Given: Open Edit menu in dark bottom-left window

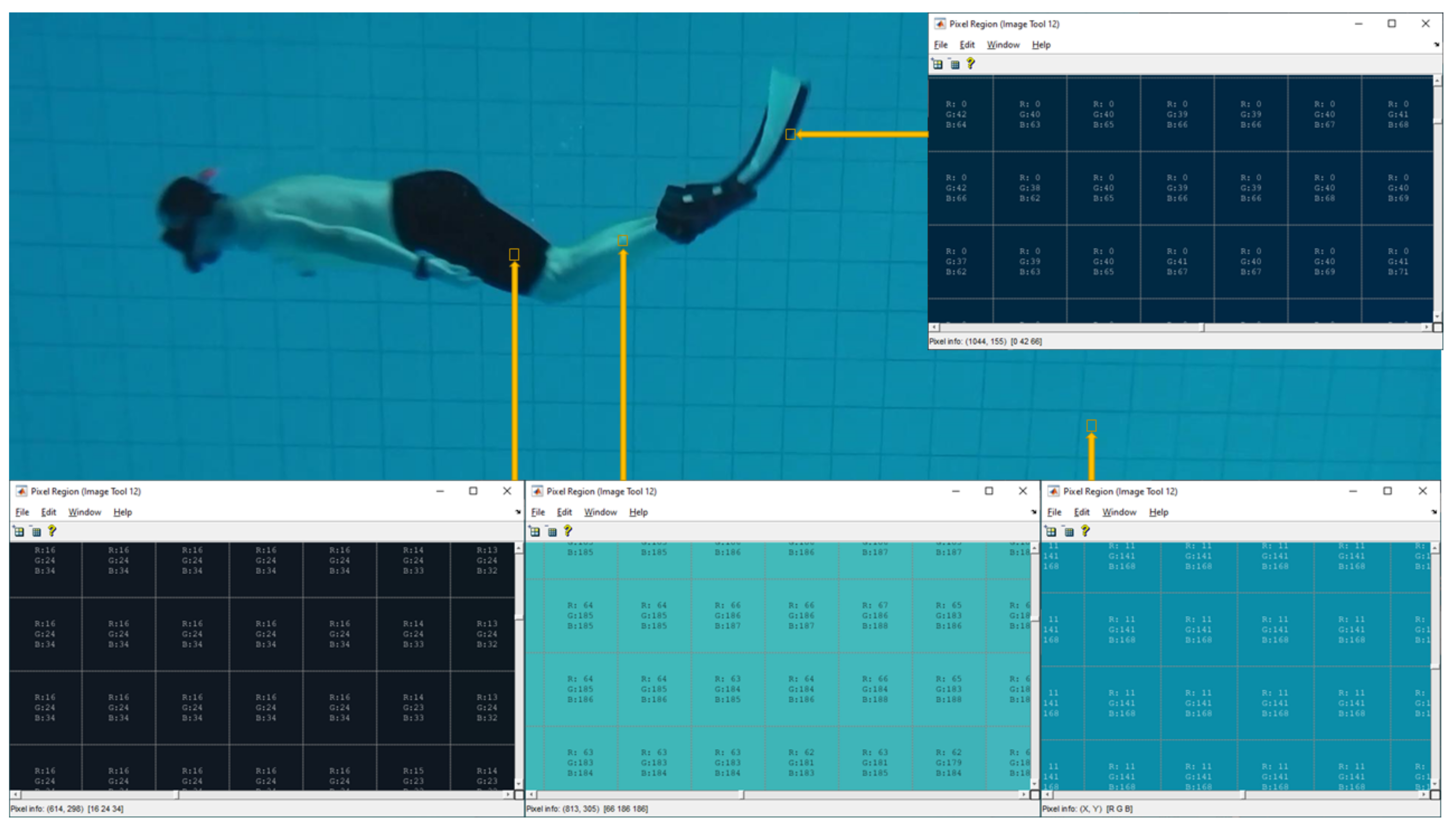Looking at the screenshot, I should pyautogui.click(x=48, y=512).
